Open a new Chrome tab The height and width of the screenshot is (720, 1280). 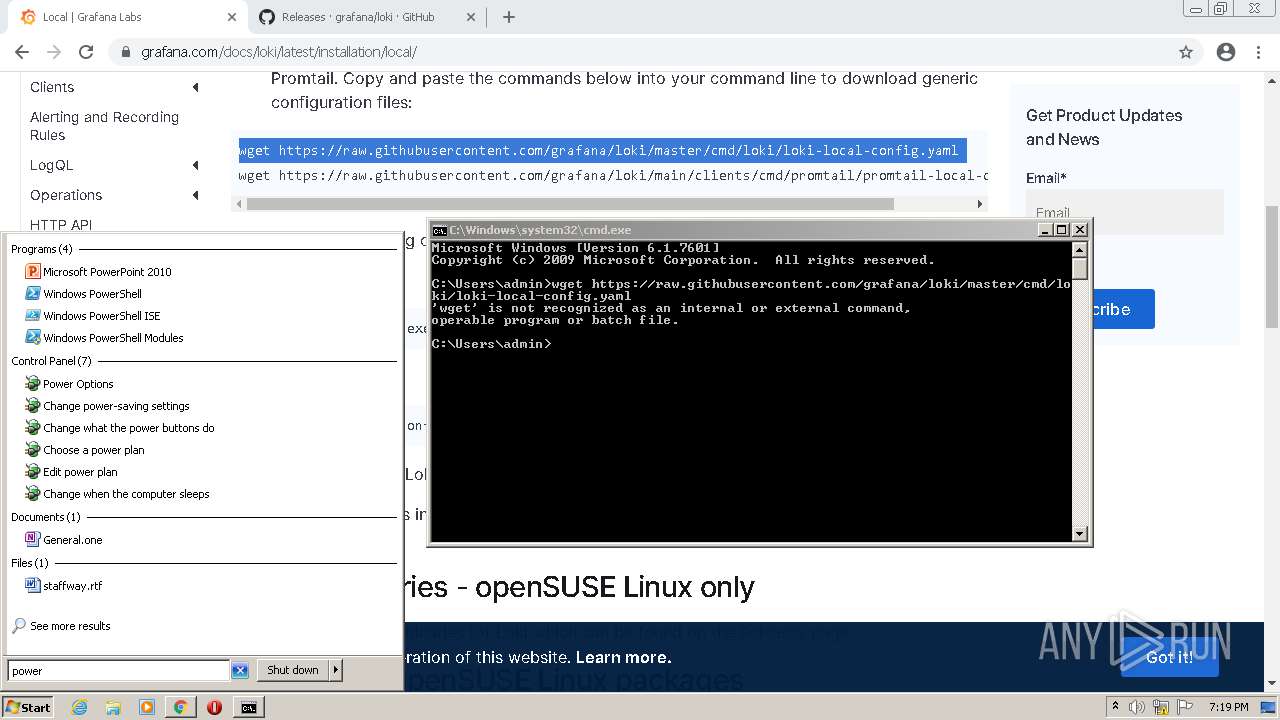point(509,17)
